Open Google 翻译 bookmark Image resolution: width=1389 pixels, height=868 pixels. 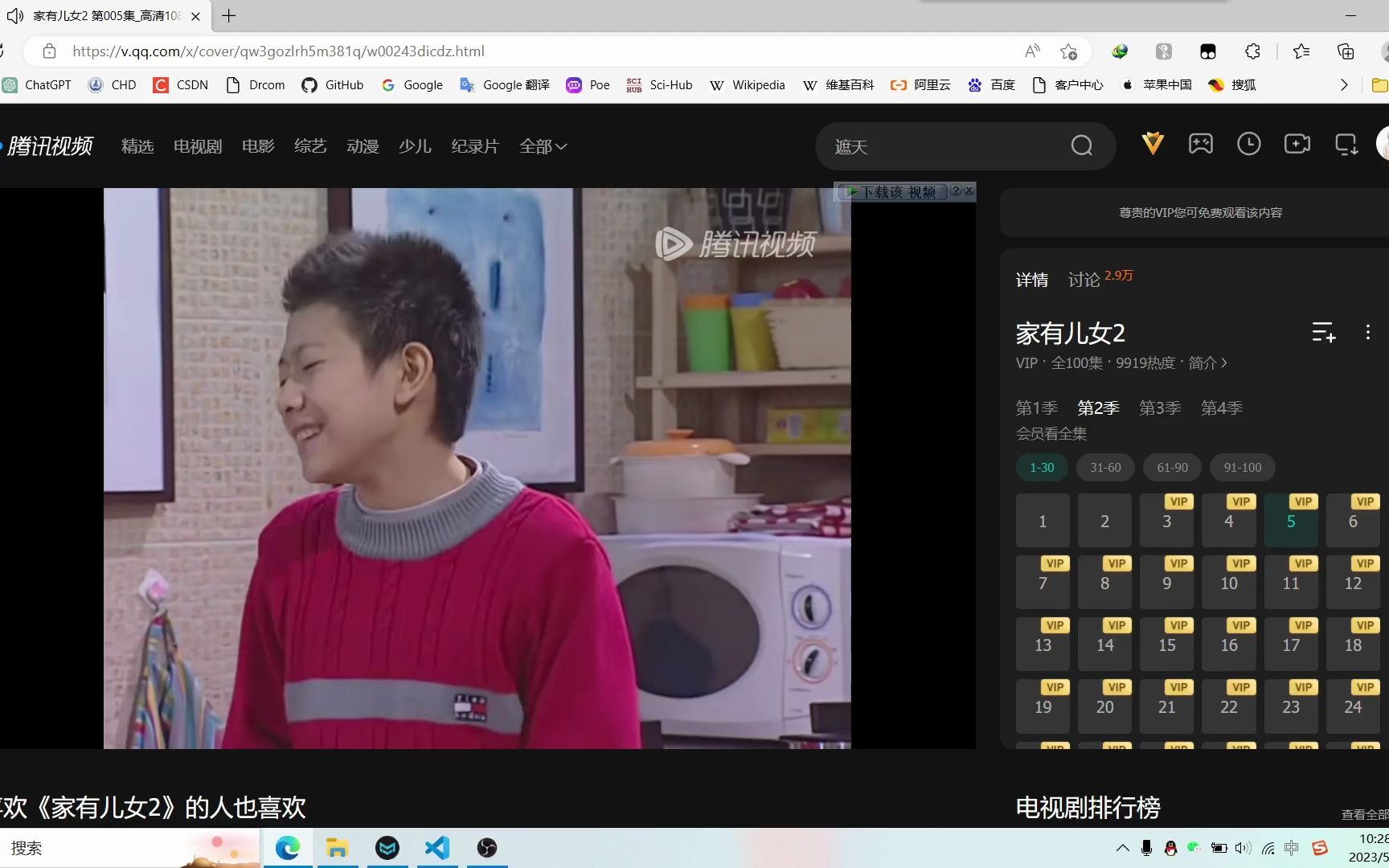(505, 84)
